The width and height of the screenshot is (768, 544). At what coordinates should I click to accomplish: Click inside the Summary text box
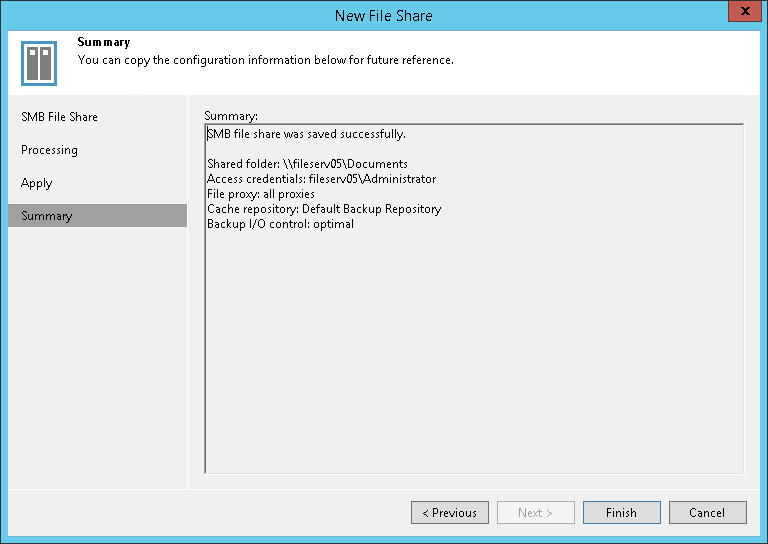pos(474,299)
